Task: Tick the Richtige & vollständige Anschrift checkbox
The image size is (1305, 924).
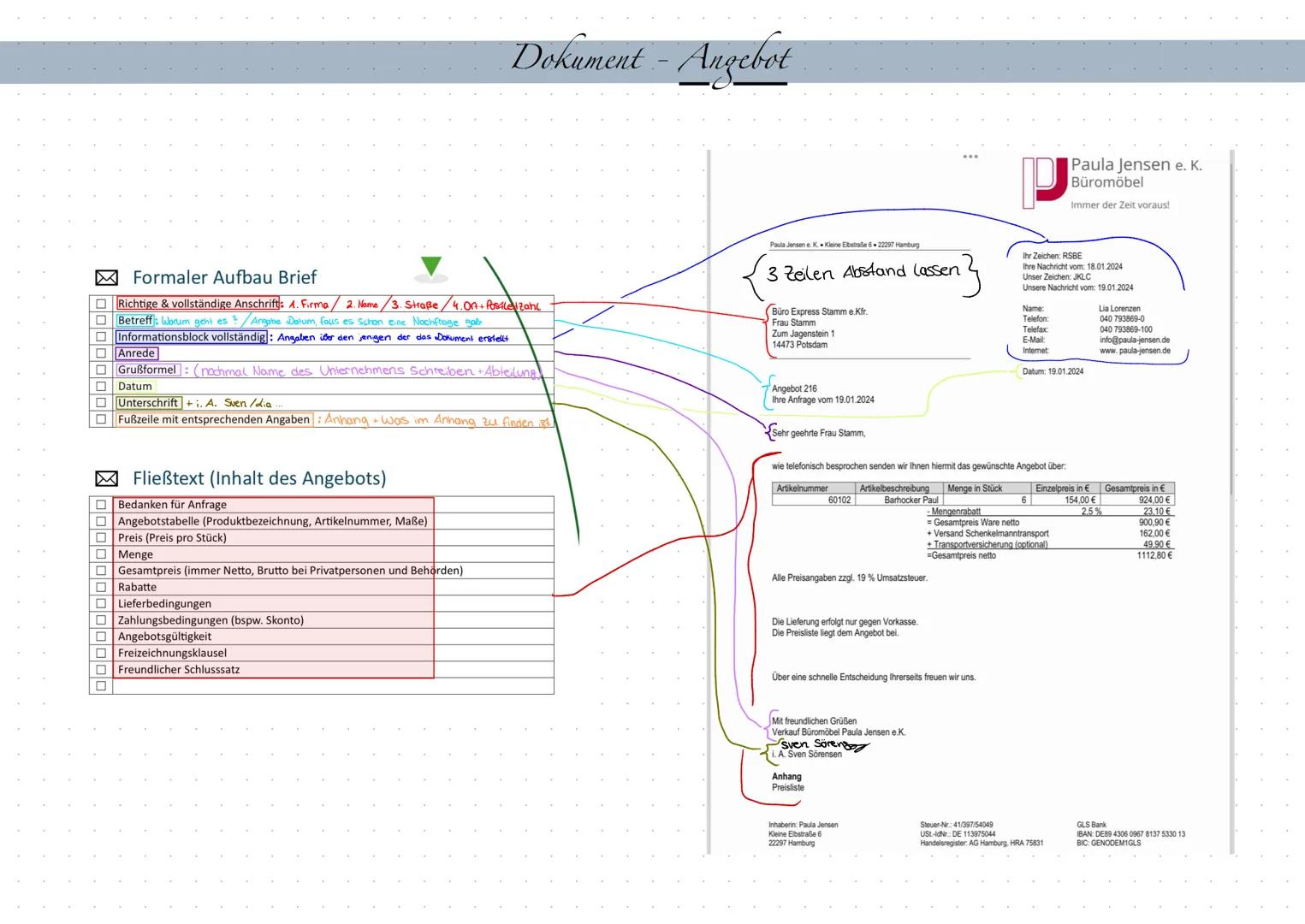Action: pos(101,304)
